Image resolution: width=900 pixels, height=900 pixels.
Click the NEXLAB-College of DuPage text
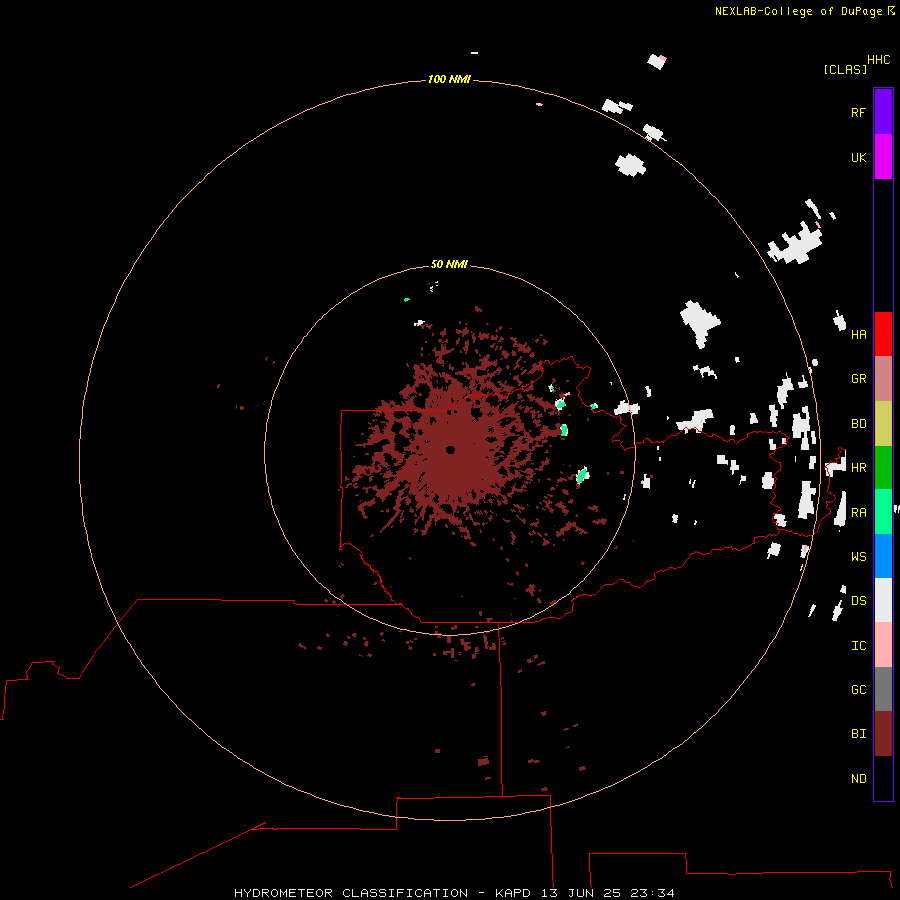(798, 11)
